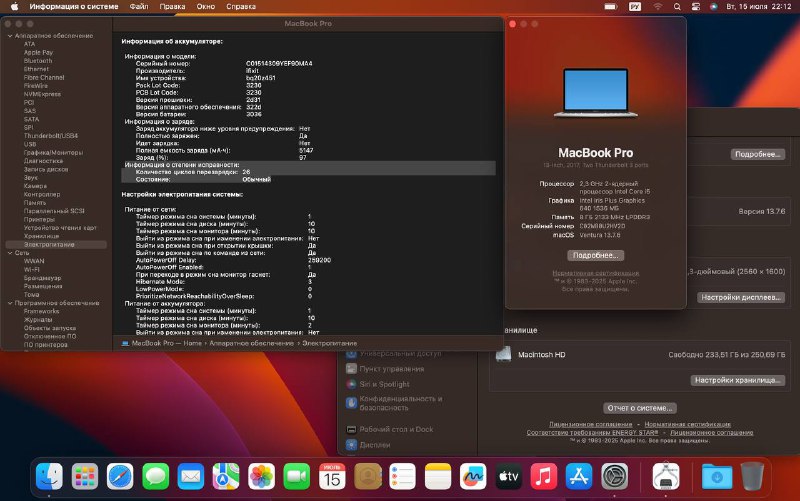The width and height of the screenshot is (800, 501).
Task: Launch the Apple TV app from dock
Action: pyautogui.click(x=509, y=476)
